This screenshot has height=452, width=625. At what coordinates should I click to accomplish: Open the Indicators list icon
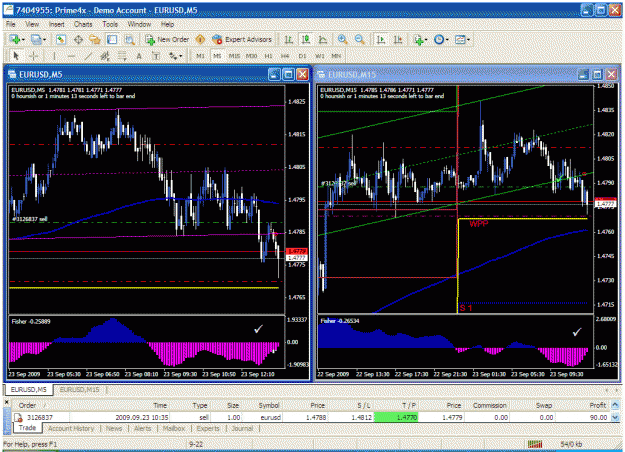tap(418, 39)
